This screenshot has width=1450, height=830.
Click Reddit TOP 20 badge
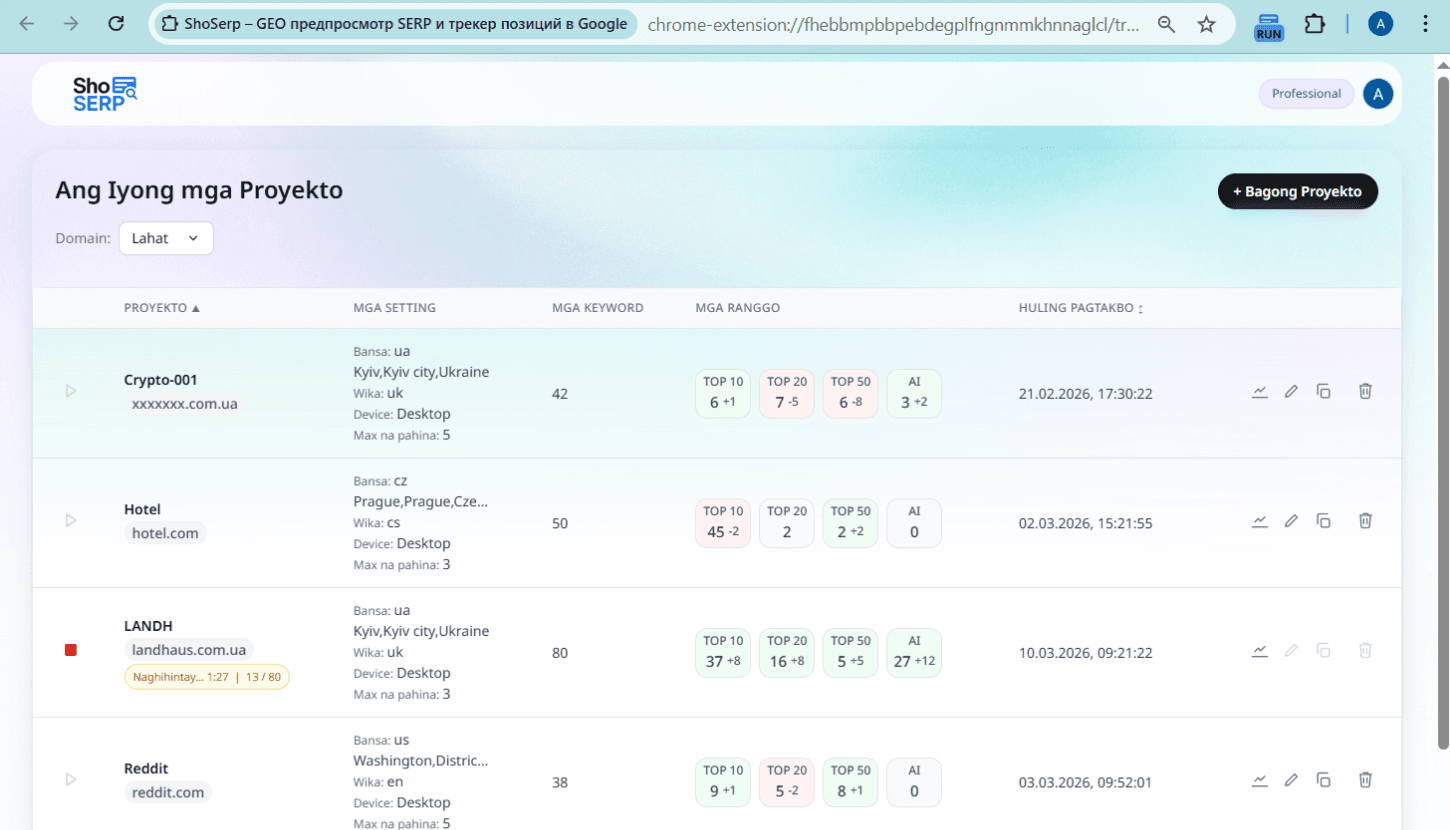787,782
